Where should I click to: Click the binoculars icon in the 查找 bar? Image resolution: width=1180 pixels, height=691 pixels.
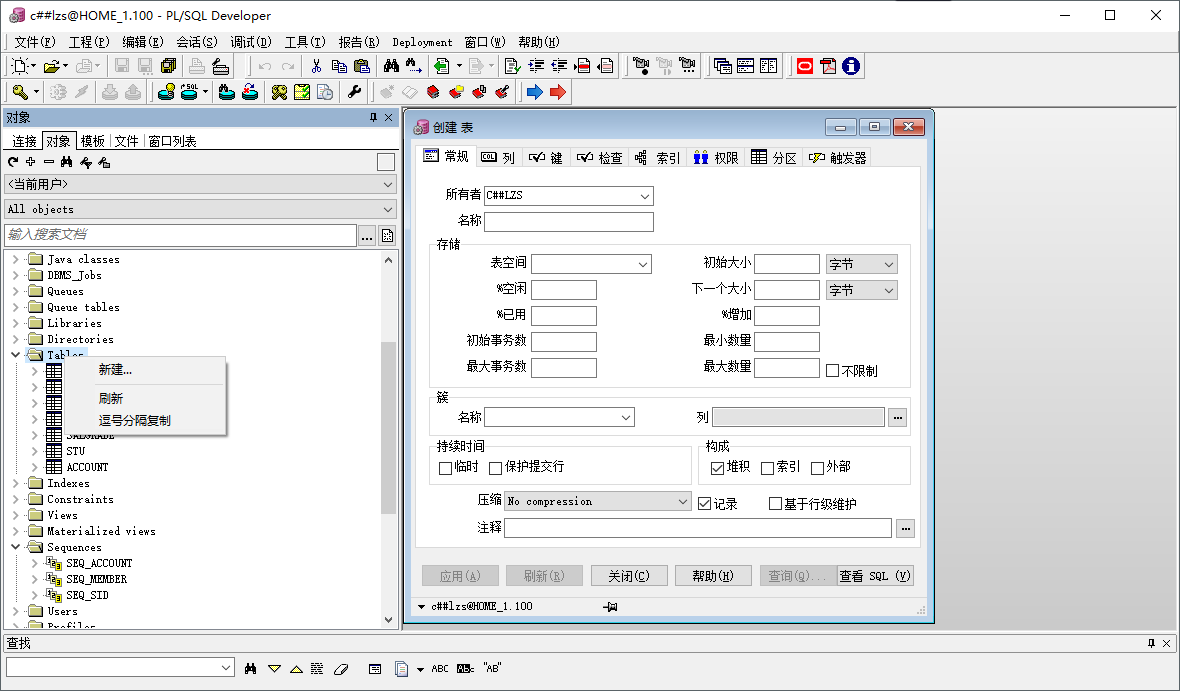pyautogui.click(x=251, y=668)
